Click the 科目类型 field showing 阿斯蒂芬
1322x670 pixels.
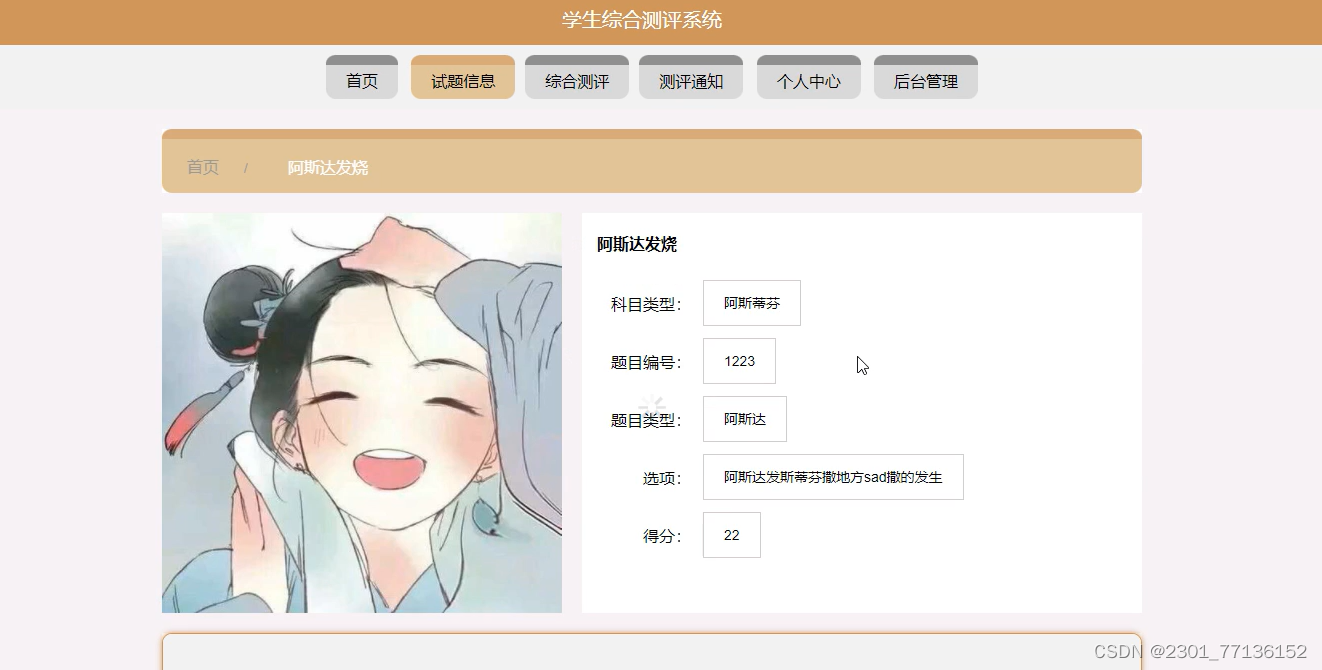coord(753,303)
